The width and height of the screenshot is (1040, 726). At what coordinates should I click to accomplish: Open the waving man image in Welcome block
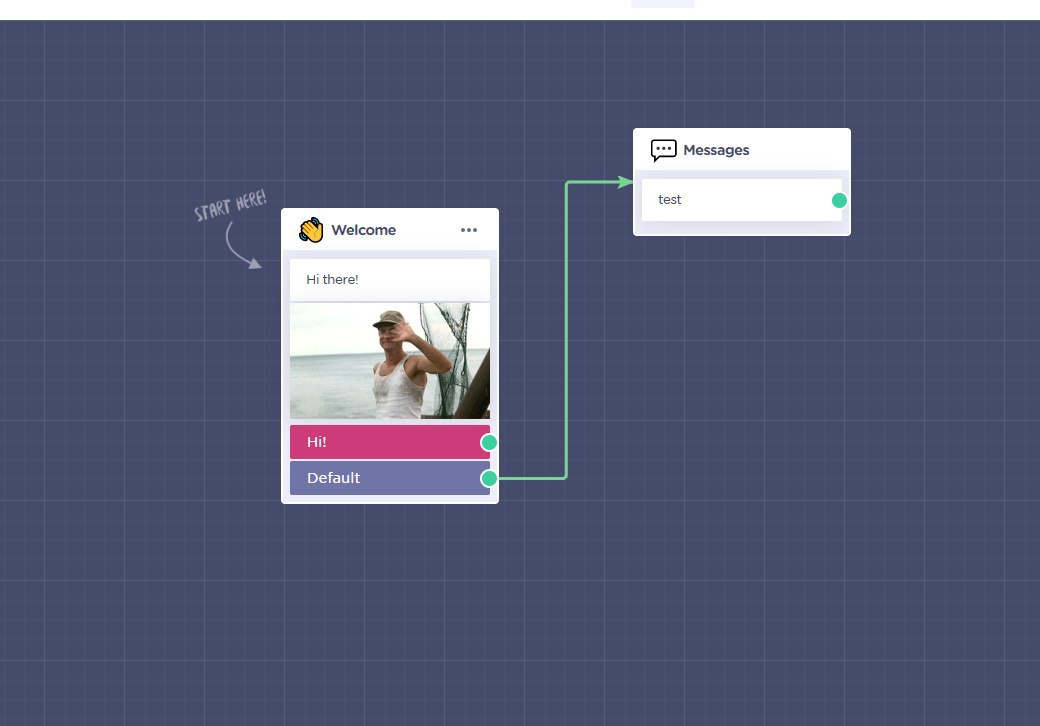pos(390,361)
